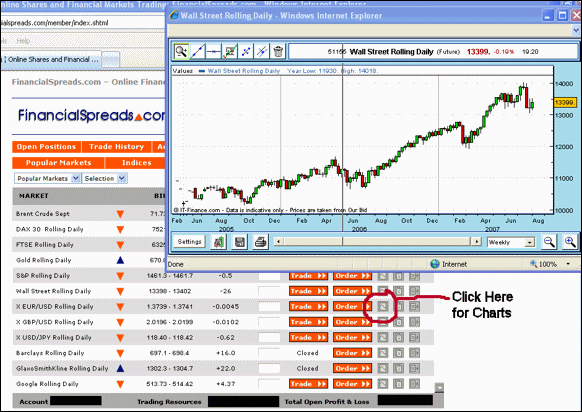Click Trade button for Google Rolling Daily
This screenshot has width=582, height=412.
[308, 384]
